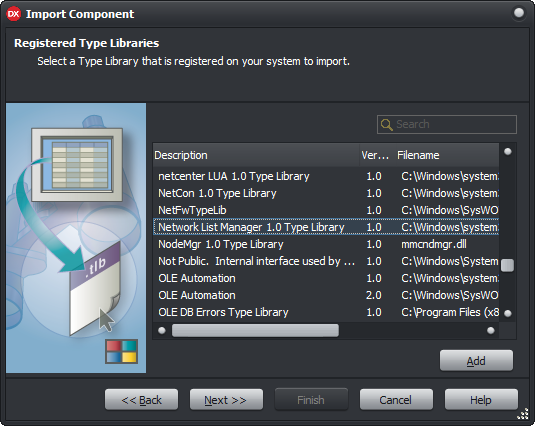Select OLE DB Errors Type Library row

326,312
